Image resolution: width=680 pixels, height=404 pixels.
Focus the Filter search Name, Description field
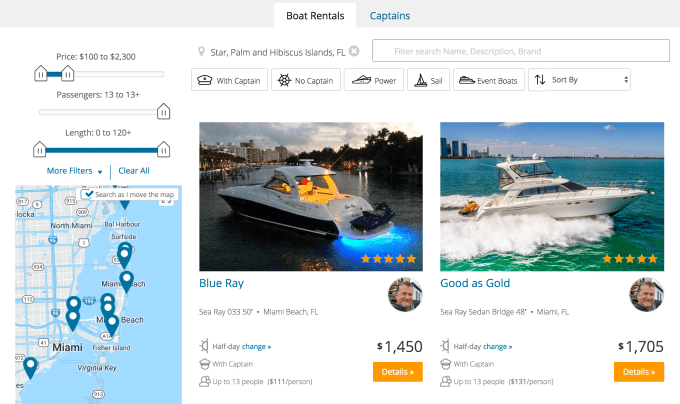[x=521, y=51]
